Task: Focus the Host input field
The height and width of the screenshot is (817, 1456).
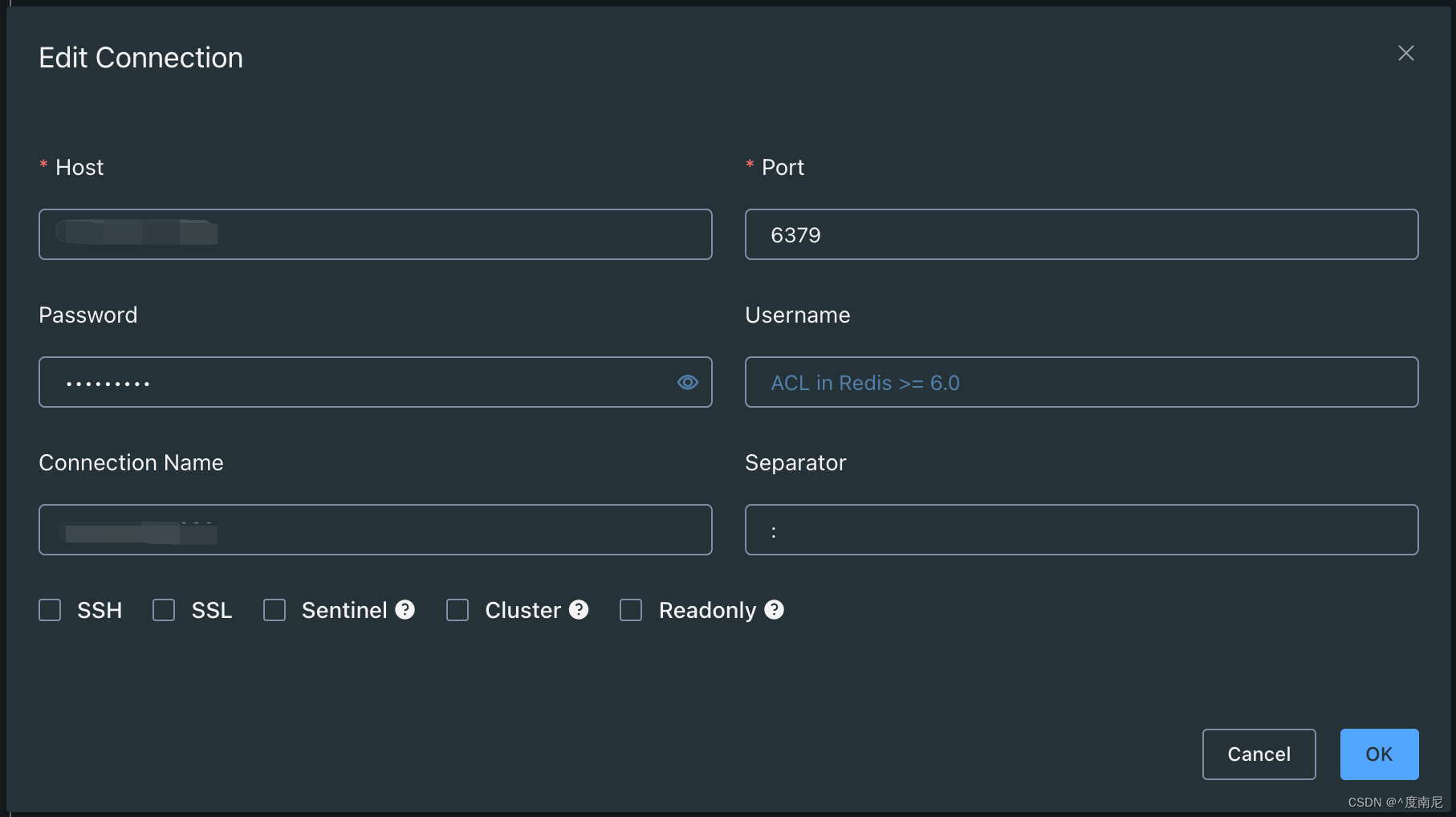Action: click(376, 234)
